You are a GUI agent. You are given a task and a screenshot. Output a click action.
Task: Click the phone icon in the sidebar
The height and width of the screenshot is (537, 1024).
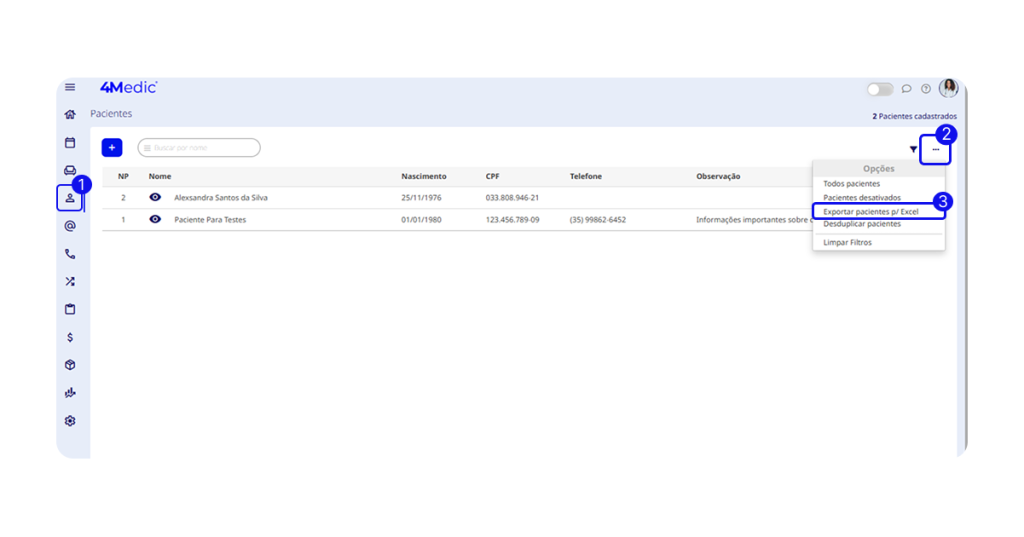pyautogui.click(x=70, y=254)
